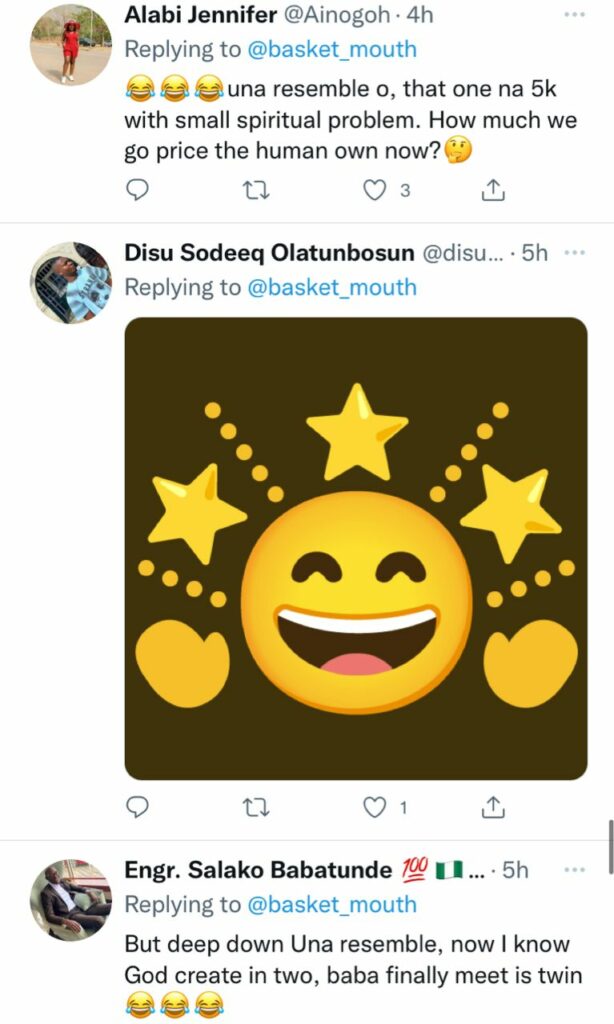View the smiling star emoji image
614x1024 pixels.
point(356,549)
